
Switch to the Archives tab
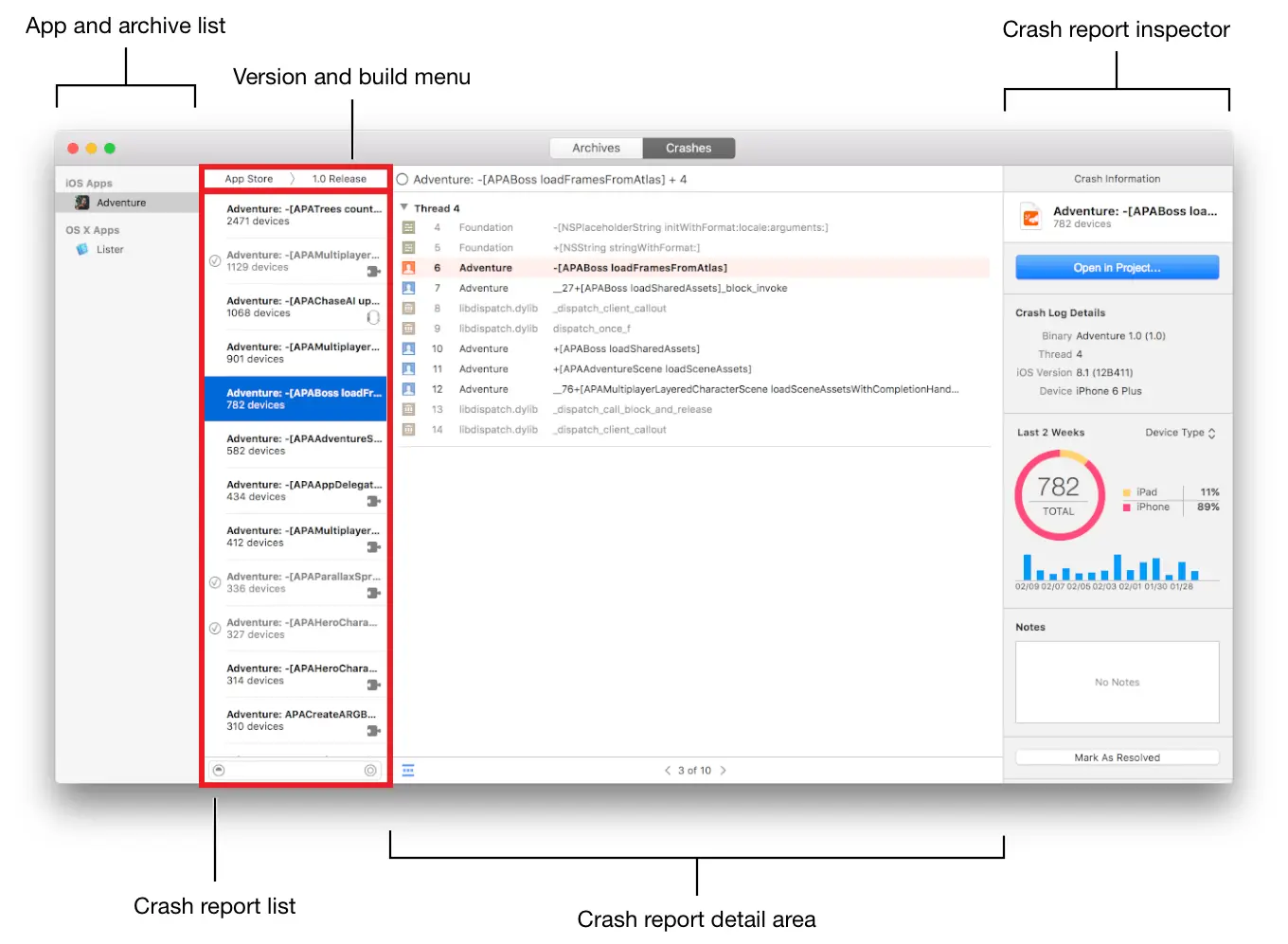click(x=596, y=148)
